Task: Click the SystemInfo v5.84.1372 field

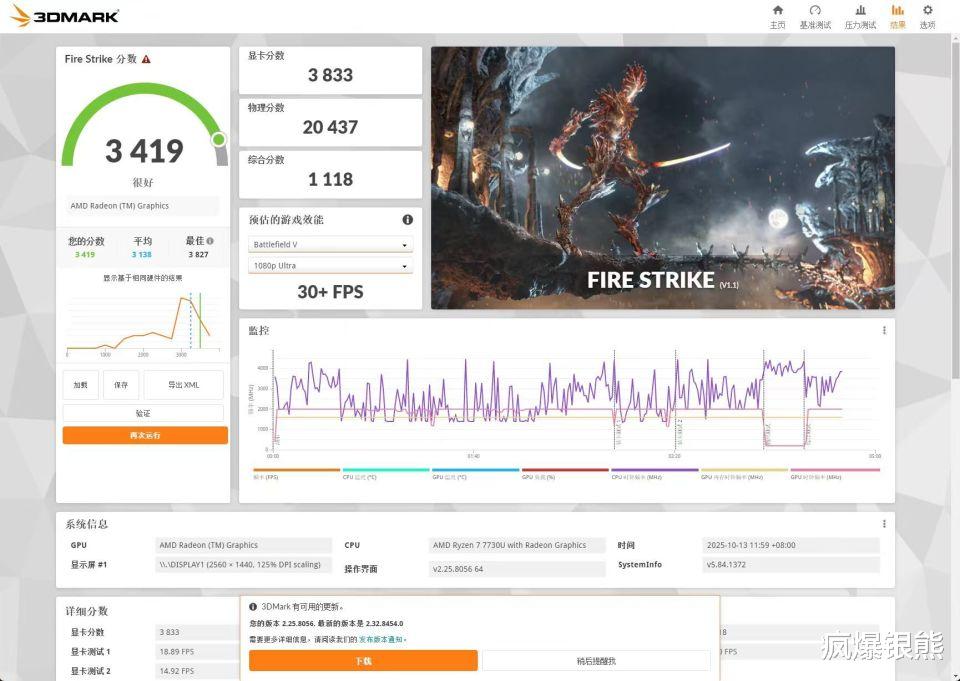Action: click(791, 565)
